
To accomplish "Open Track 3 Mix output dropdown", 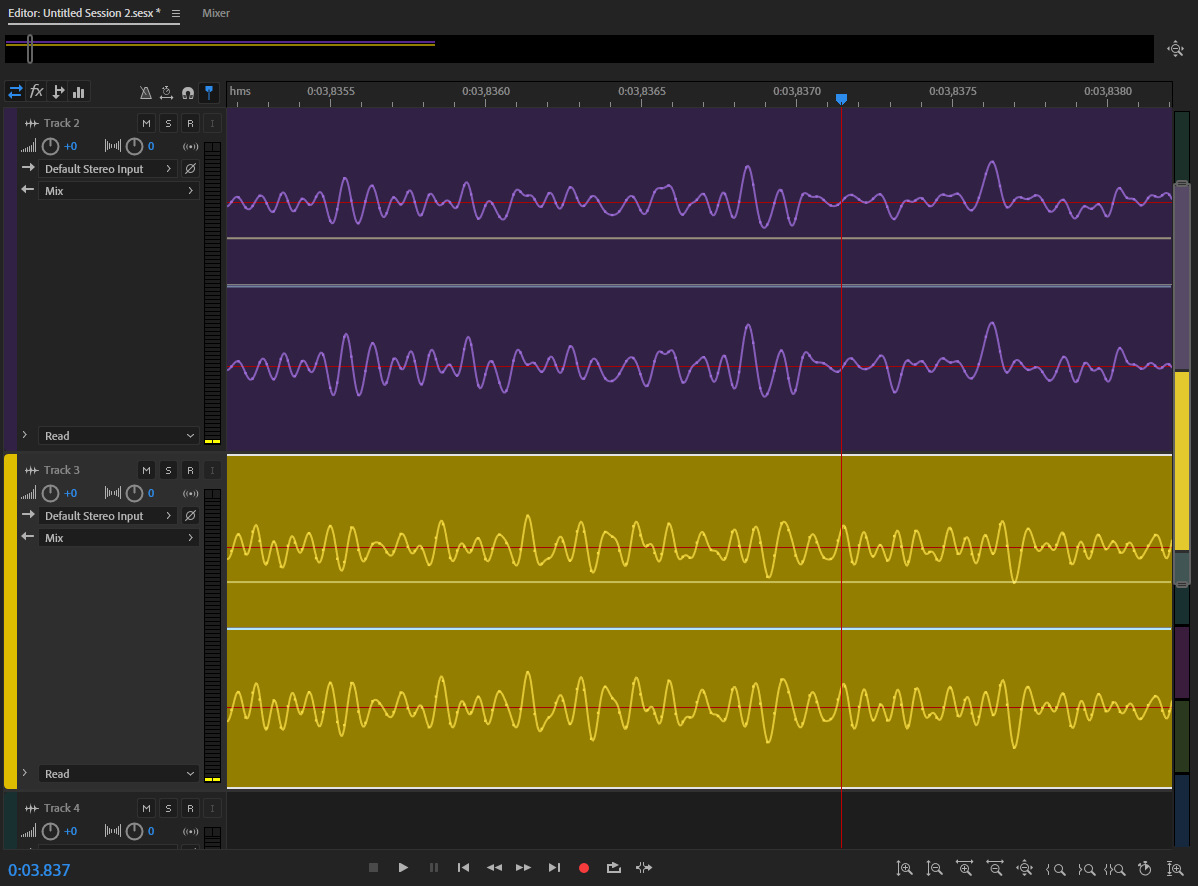I will (118, 538).
